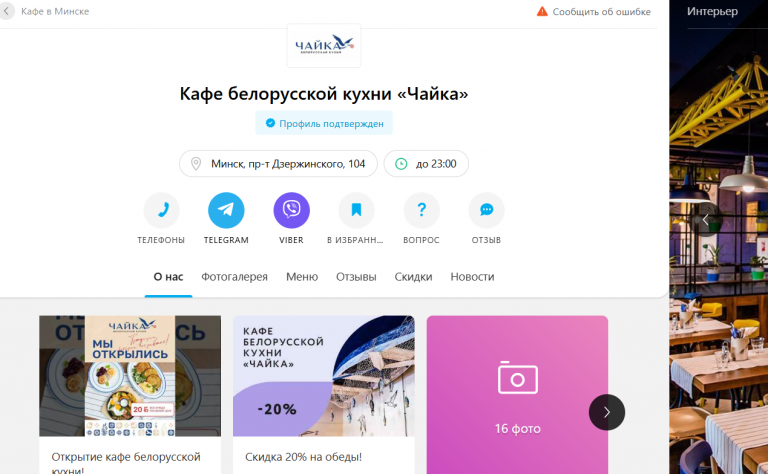Click the location pin icon
Viewport: 768px width, 474px height.
pyautogui.click(x=196, y=164)
